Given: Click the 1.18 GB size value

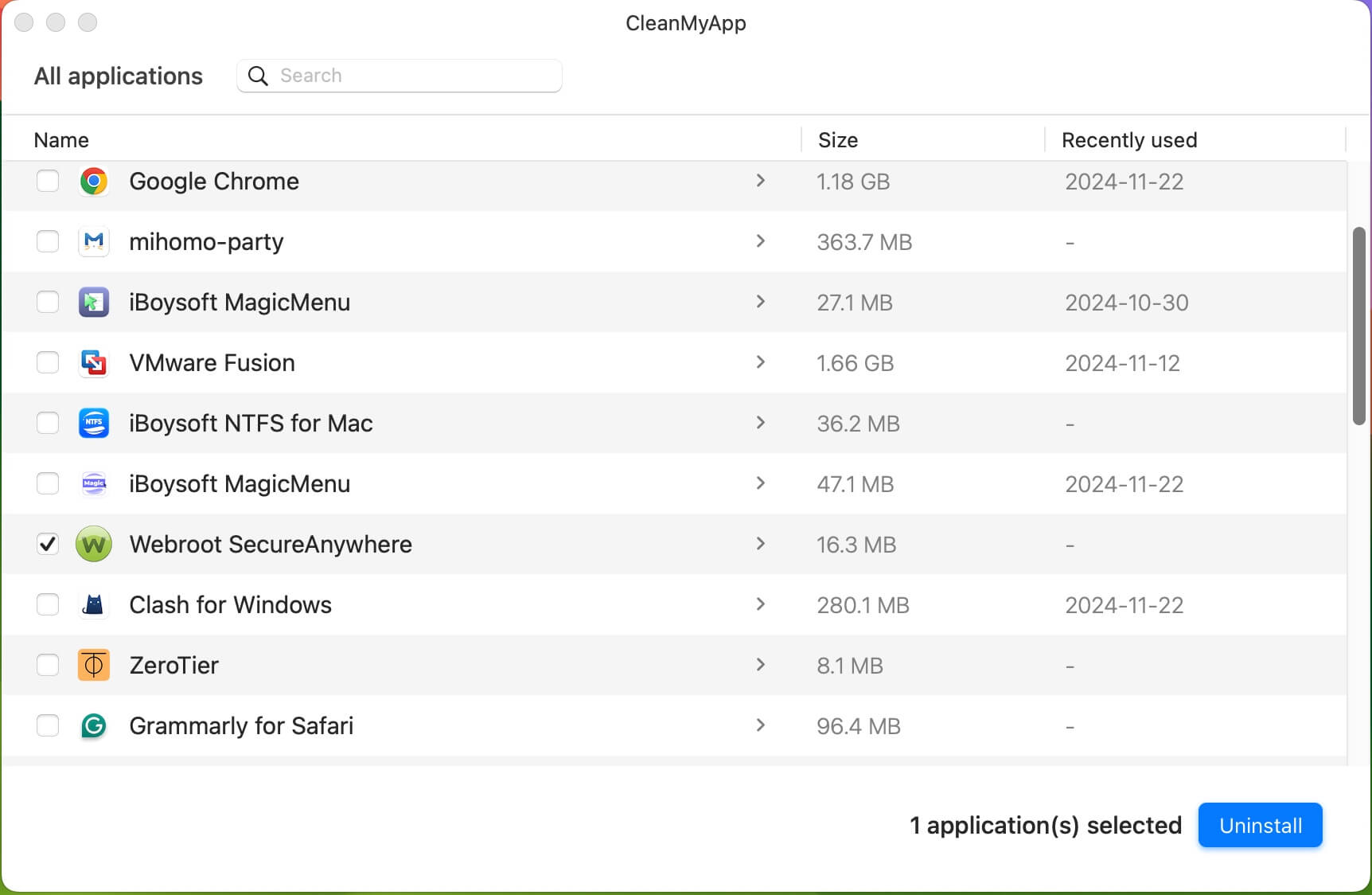Looking at the screenshot, I should 853,182.
